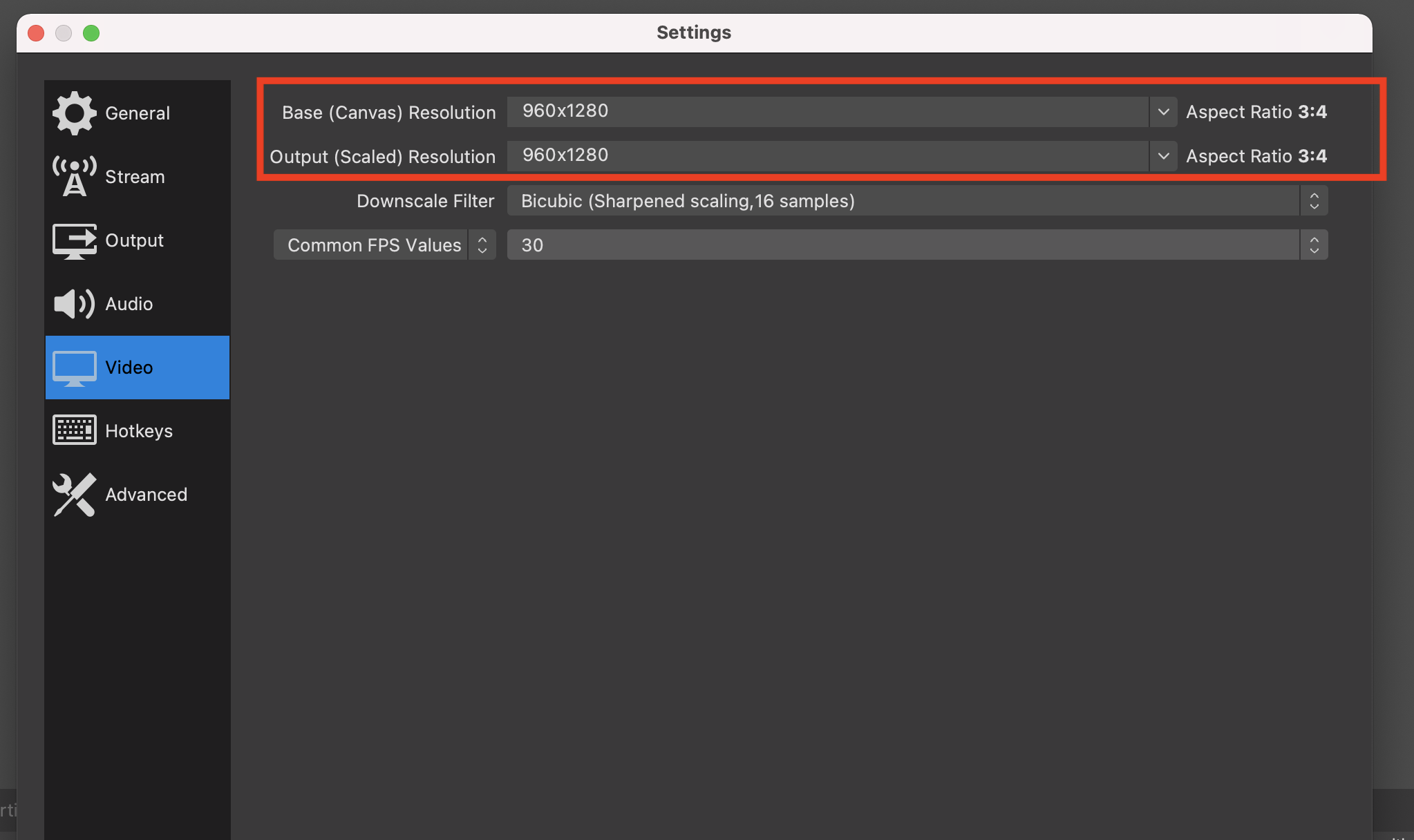
Task: Click the Base Resolution 960x1280 text field
Action: click(x=827, y=112)
